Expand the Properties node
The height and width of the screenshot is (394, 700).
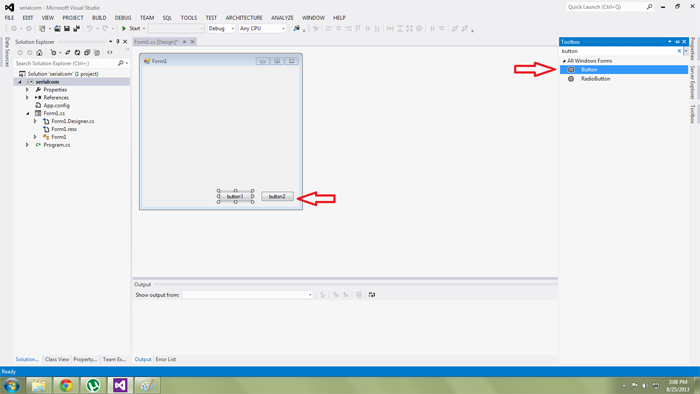pos(27,90)
